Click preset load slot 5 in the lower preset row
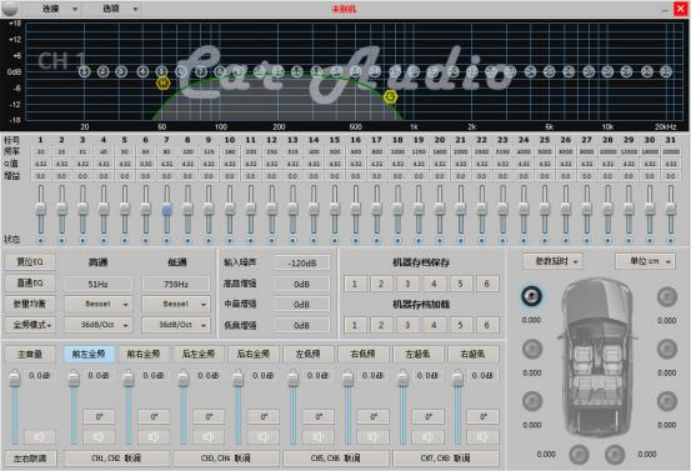The height and width of the screenshot is (472, 692). click(x=460, y=325)
